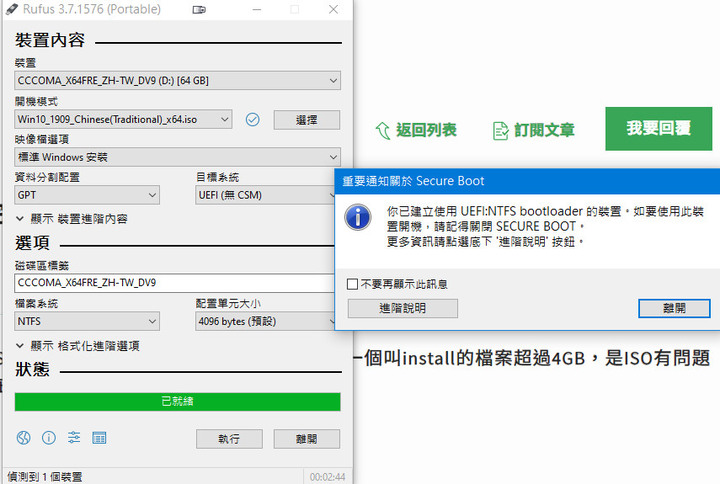
Task: Click the 偵測到 1 個裝置 status text
Action: [x=45, y=477]
